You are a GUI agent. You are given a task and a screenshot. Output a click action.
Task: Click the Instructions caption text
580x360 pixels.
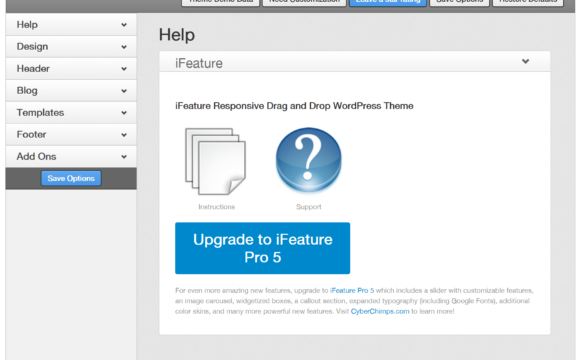216,207
